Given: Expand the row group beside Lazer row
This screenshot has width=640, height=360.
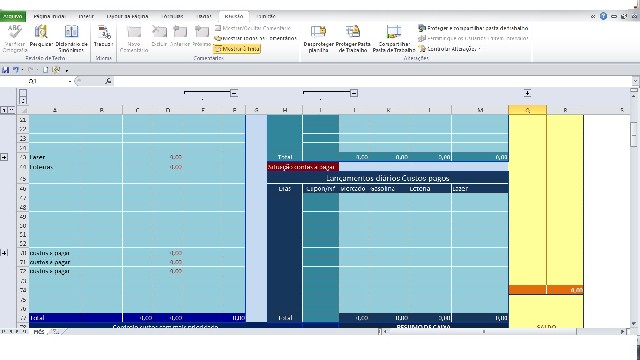Looking at the screenshot, I should pos(4,157).
